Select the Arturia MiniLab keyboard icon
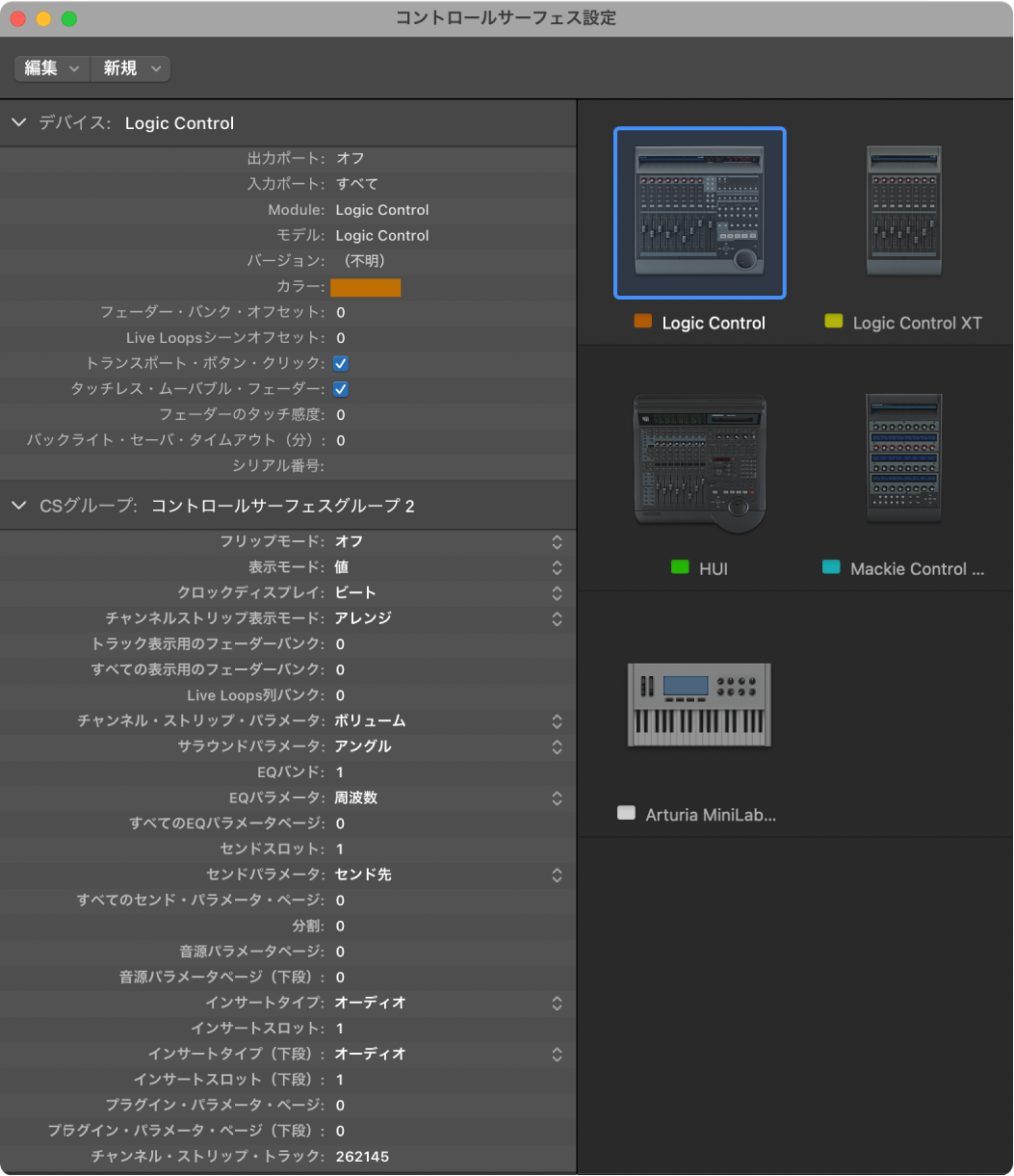The image size is (1014, 1176). coord(699,704)
